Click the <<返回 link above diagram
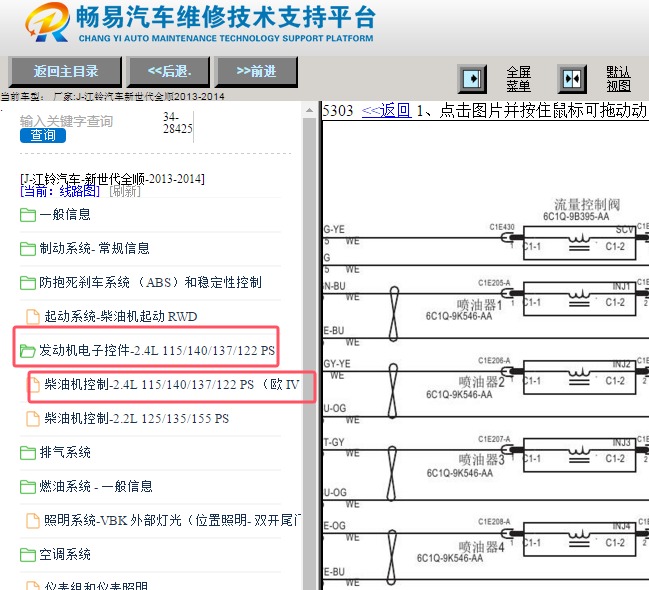This screenshot has width=649, height=590. tap(387, 111)
